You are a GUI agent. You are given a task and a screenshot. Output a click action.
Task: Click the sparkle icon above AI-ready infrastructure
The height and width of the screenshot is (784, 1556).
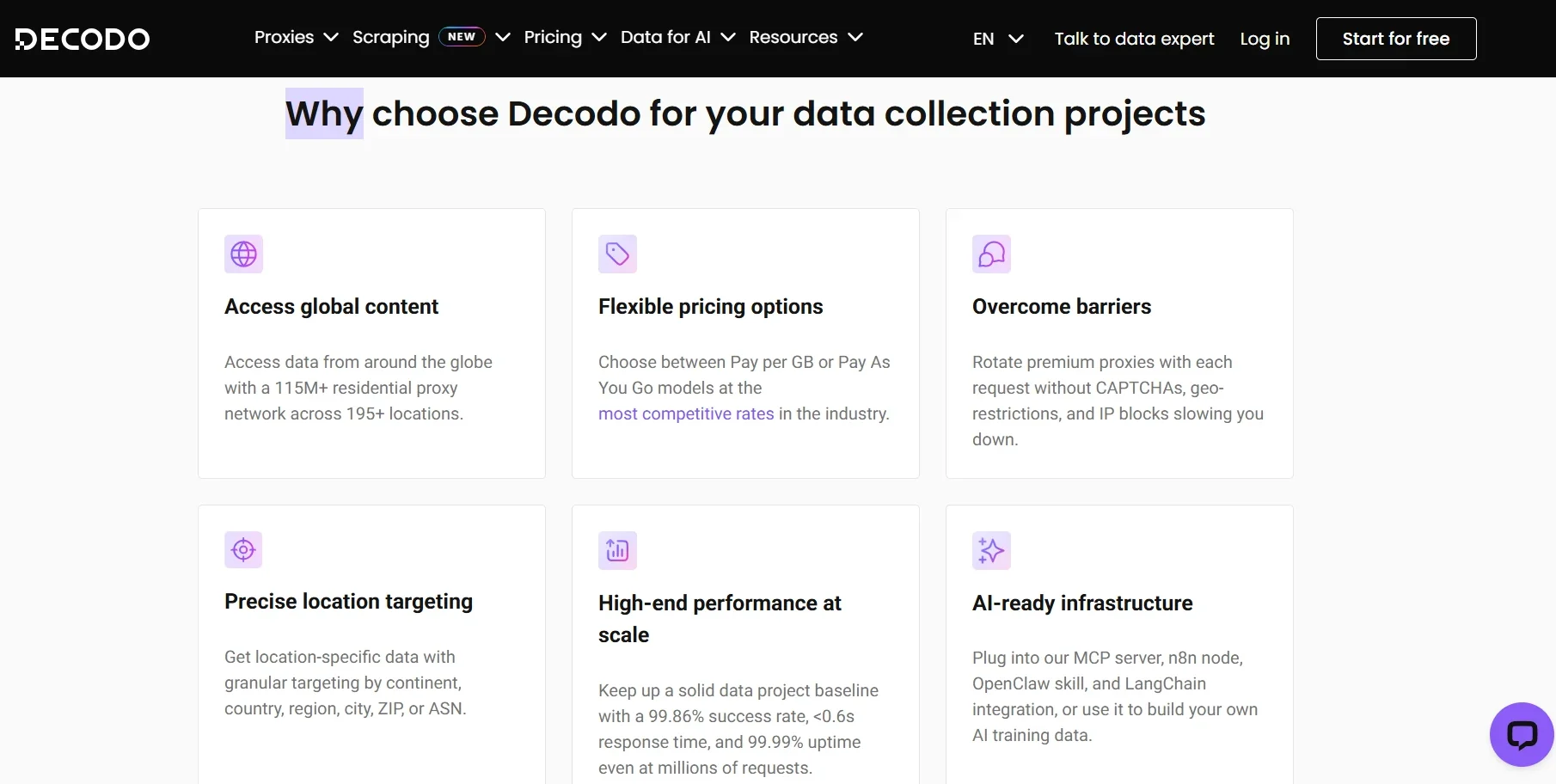point(991,550)
